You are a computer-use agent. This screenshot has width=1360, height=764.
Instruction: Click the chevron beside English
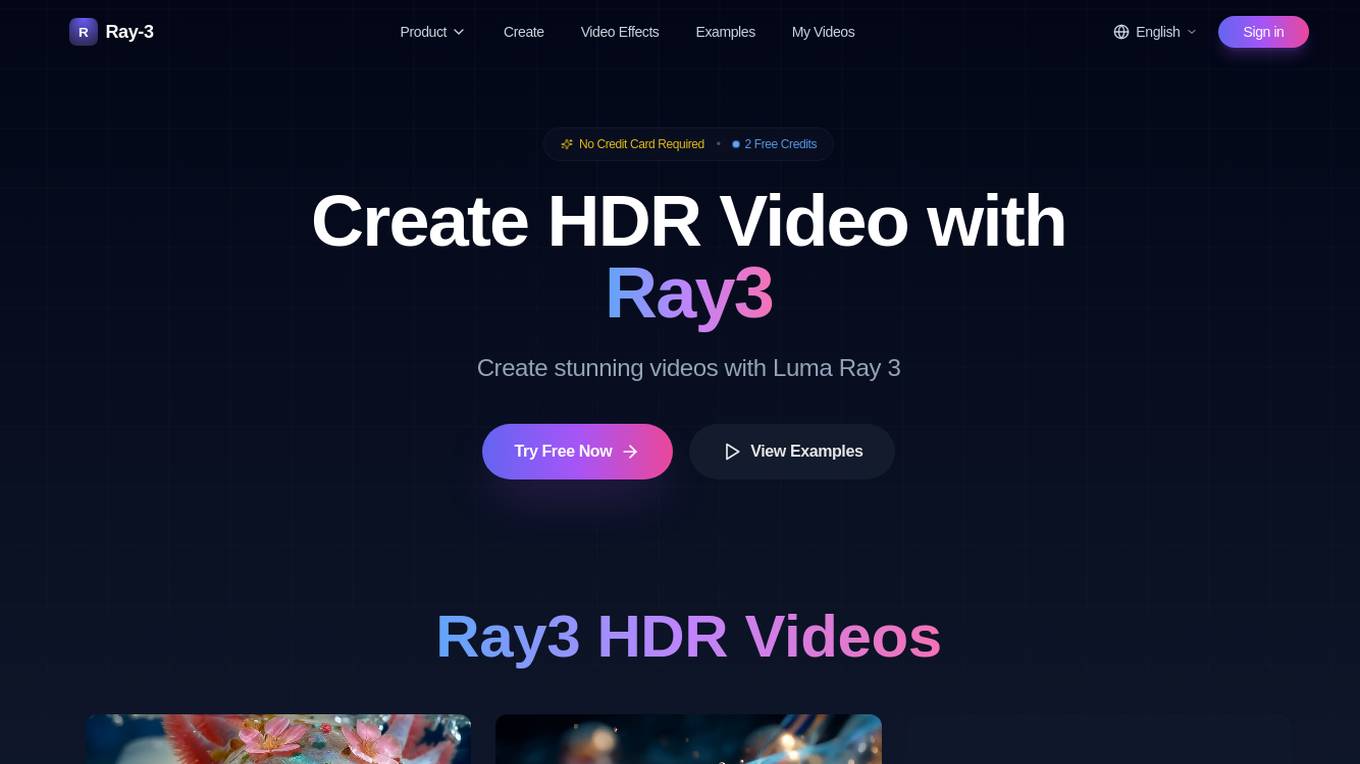(x=1191, y=32)
